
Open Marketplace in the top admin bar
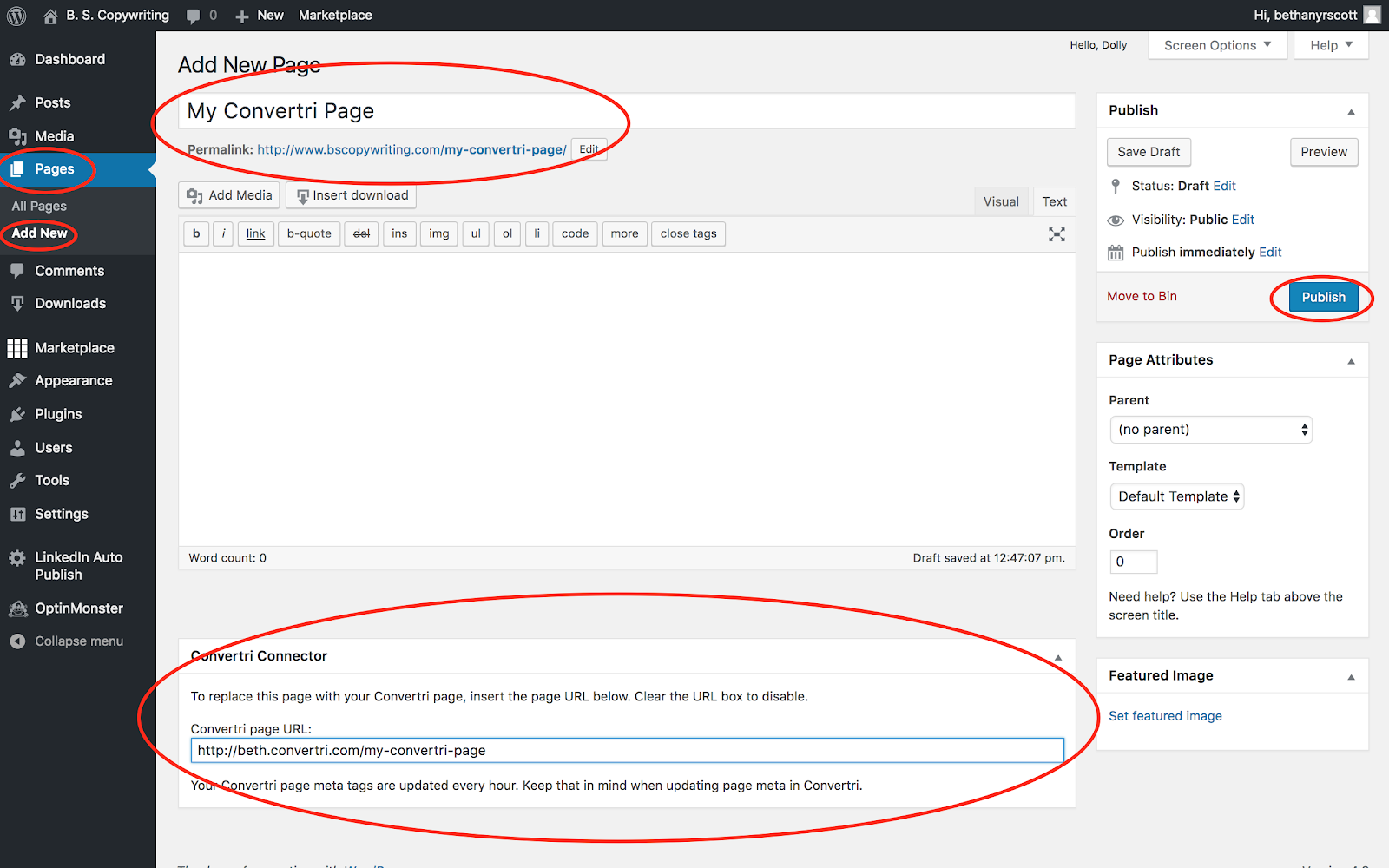[335, 16]
